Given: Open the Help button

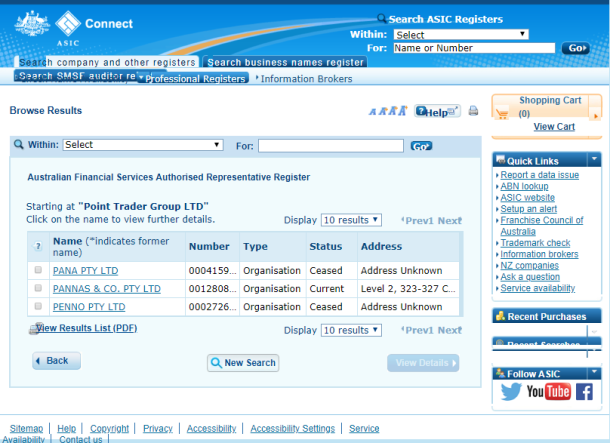Looking at the screenshot, I should coord(437,112).
